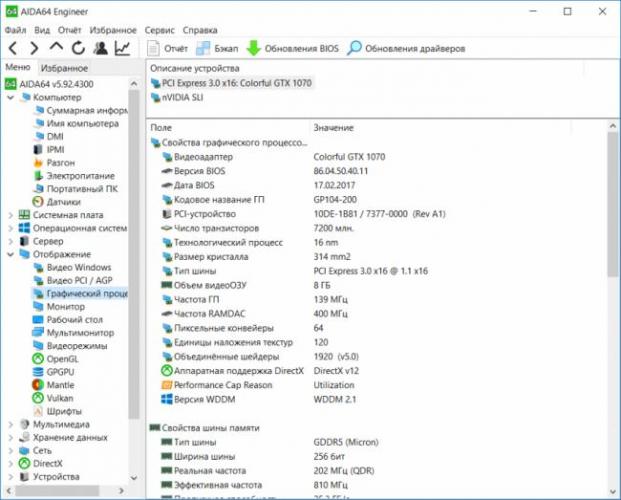The image size is (621, 500).
Task: Select the nVIDIA SLI device entry
Action: [177, 97]
